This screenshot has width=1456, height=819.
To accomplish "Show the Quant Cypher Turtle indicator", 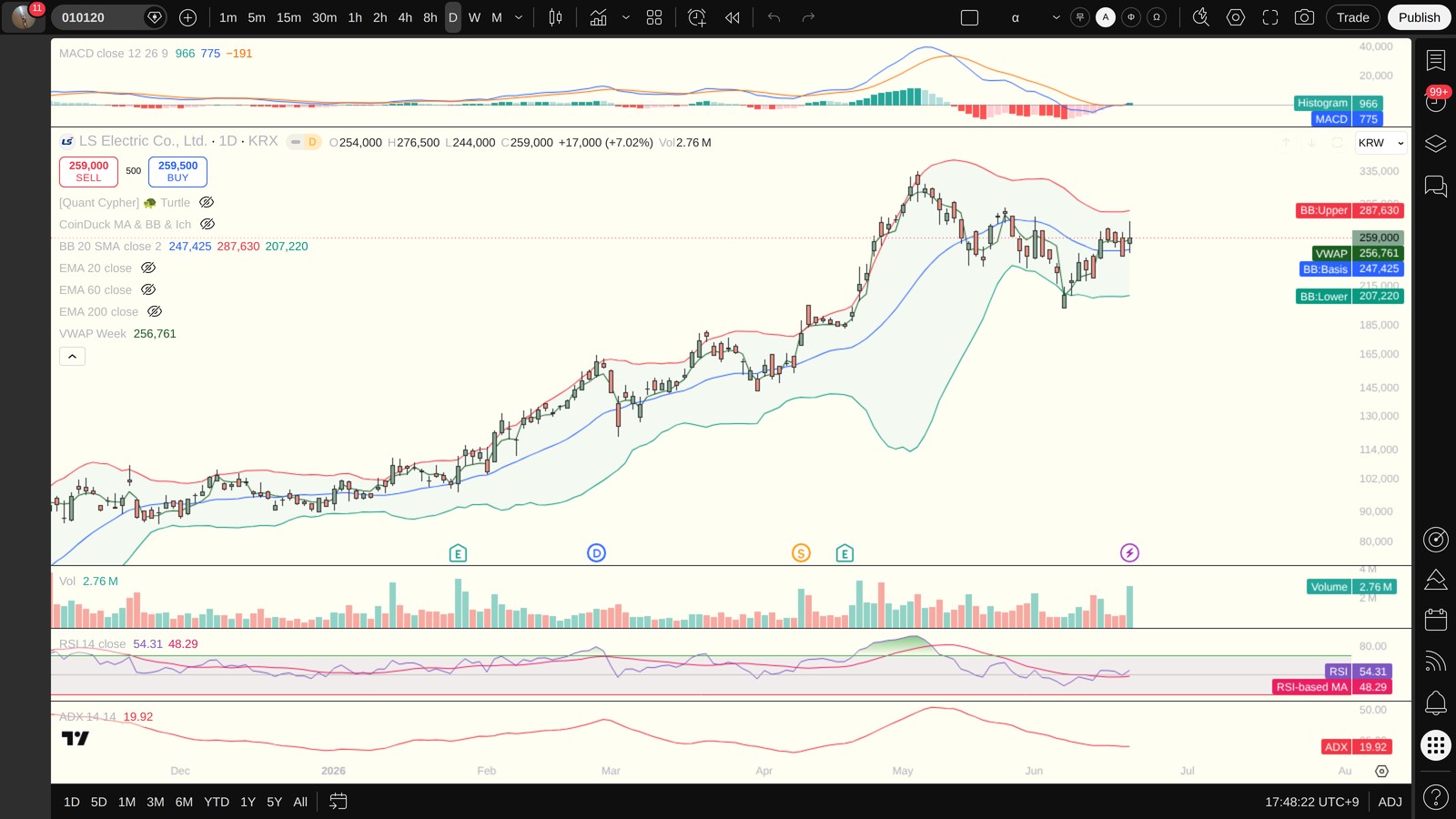I will pos(207,202).
